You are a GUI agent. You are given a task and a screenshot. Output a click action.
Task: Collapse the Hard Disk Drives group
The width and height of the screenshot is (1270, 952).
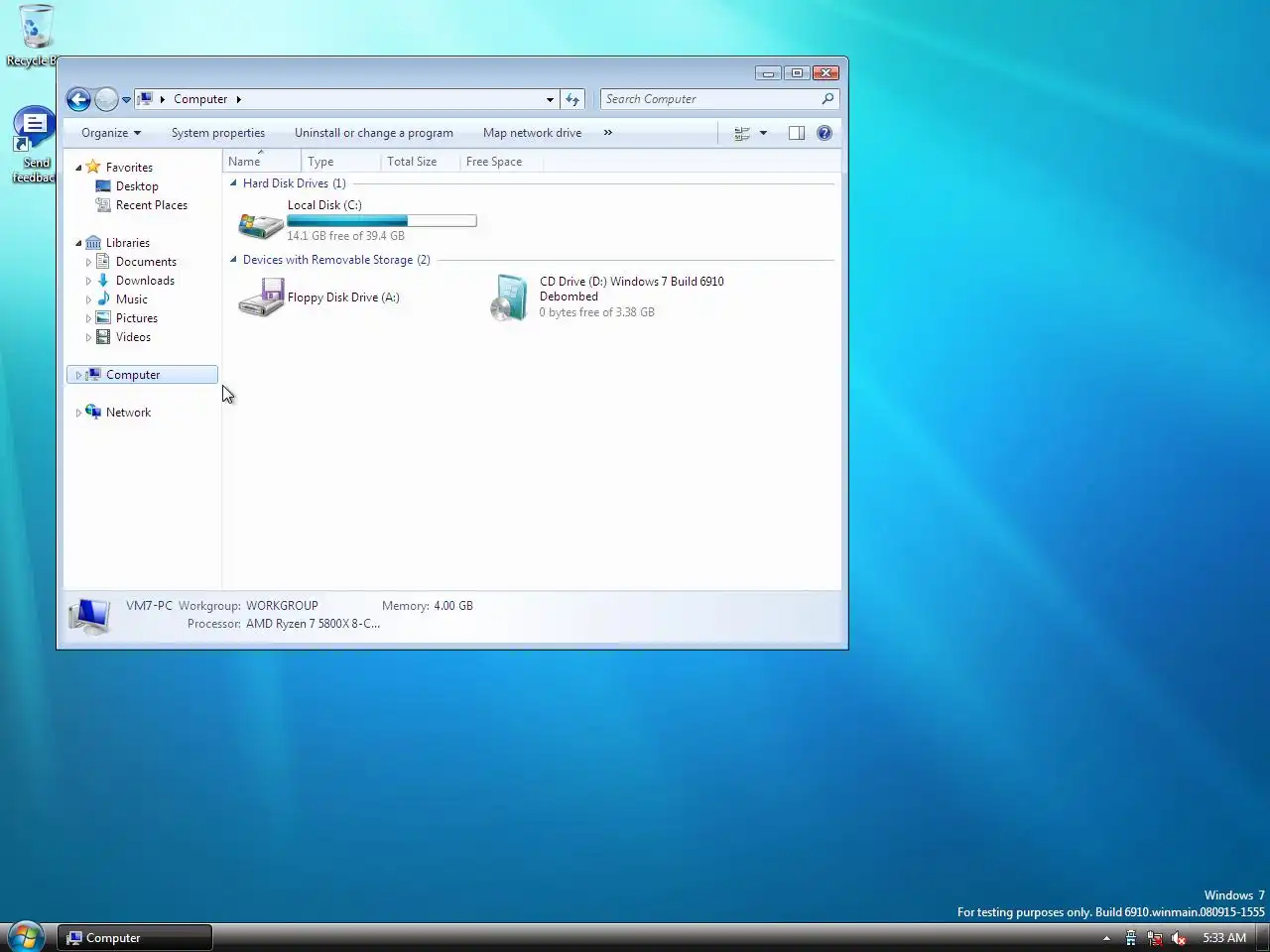tap(234, 183)
